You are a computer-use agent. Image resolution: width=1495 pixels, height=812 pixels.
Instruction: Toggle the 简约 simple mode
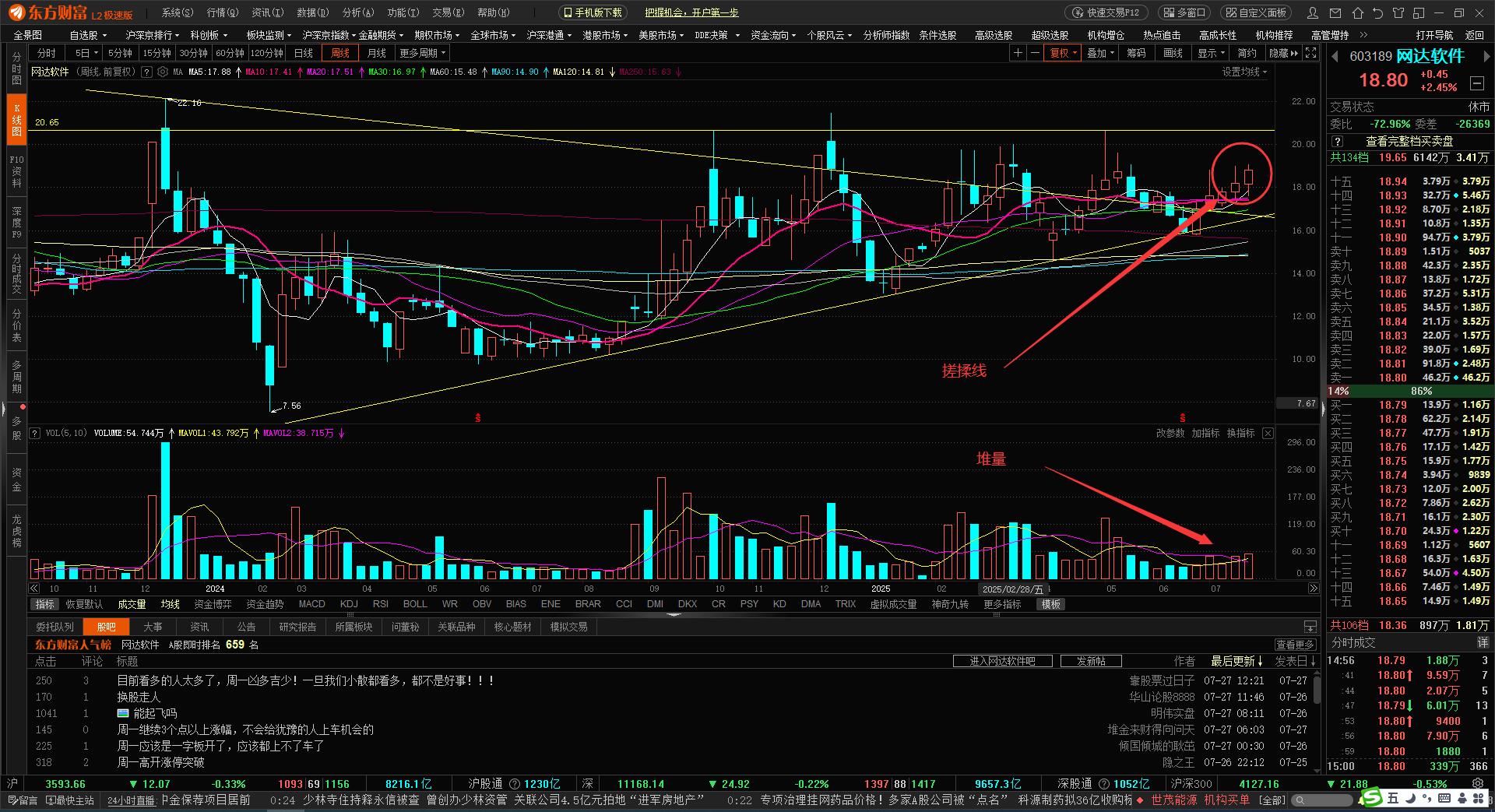1247,53
